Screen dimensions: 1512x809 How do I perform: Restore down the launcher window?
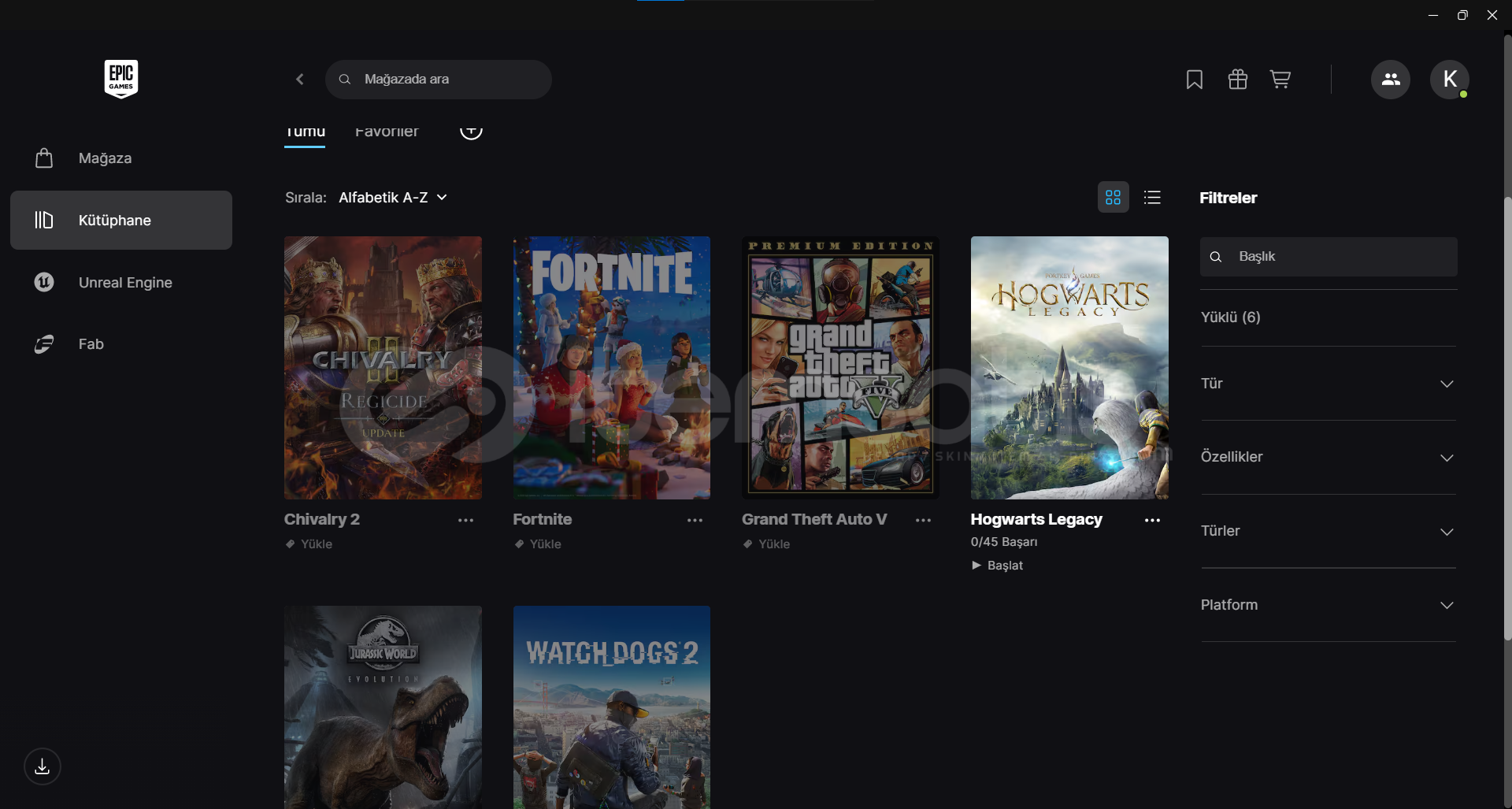click(1462, 15)
